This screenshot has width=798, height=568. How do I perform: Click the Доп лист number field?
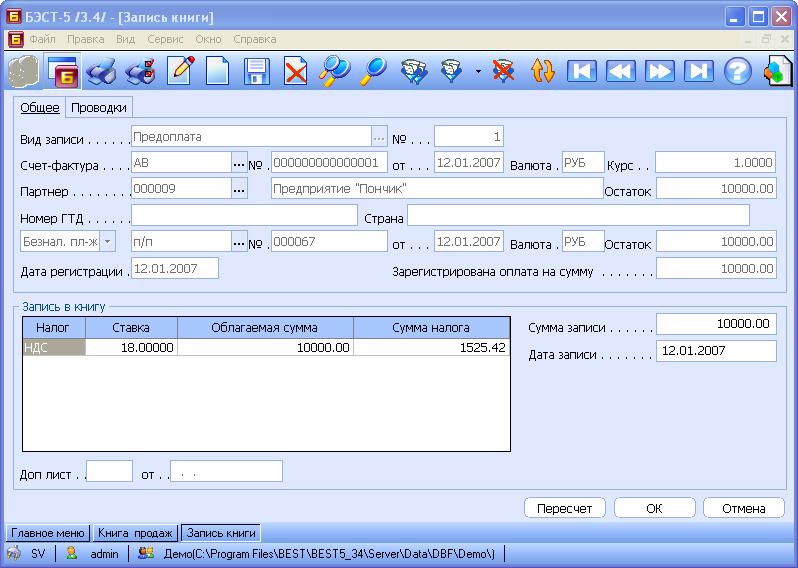pyautogui.click(x=109, y=471)
